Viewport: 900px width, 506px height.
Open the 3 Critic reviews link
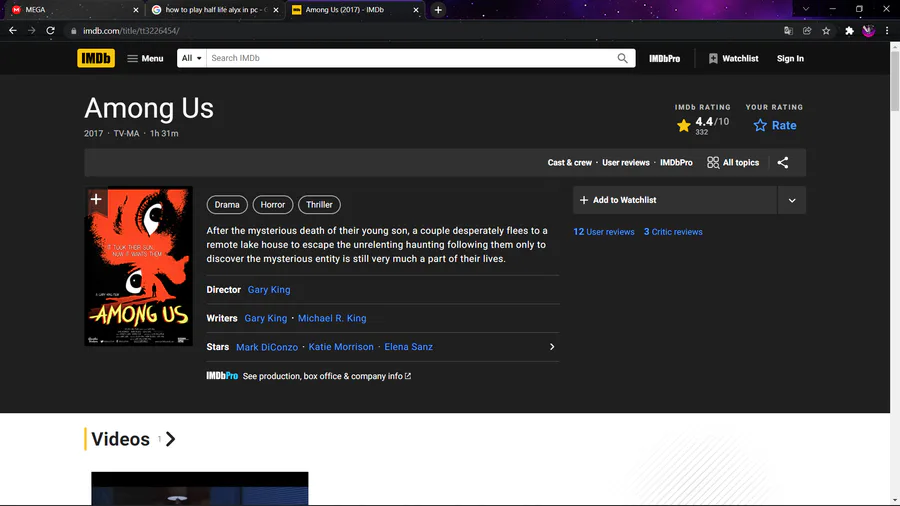point(673,232)
